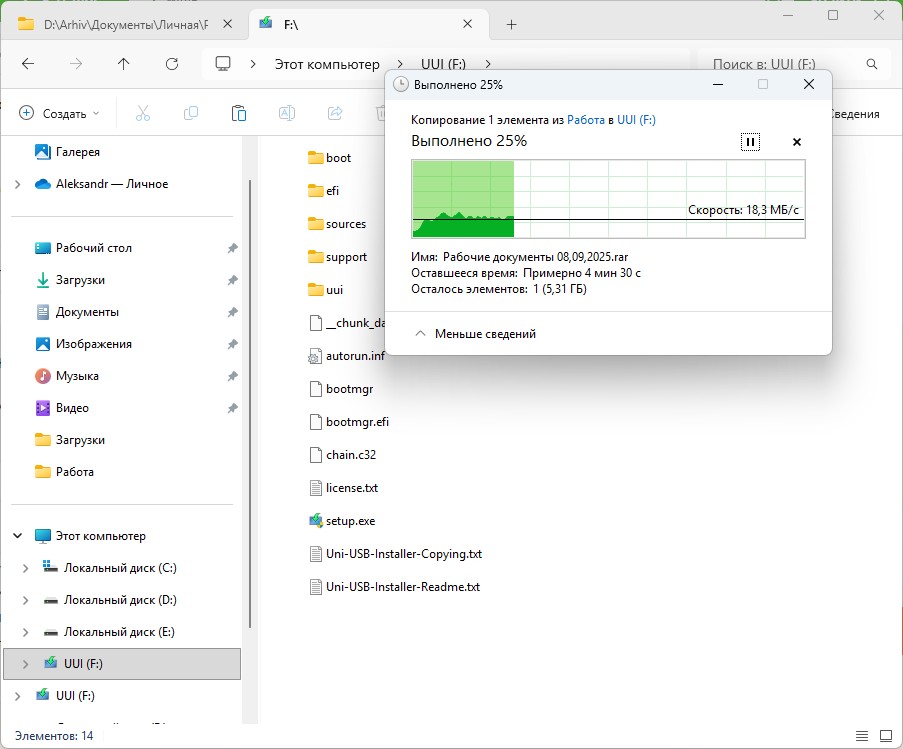Click the Paste clipboard icon

[x=238, y=113]
